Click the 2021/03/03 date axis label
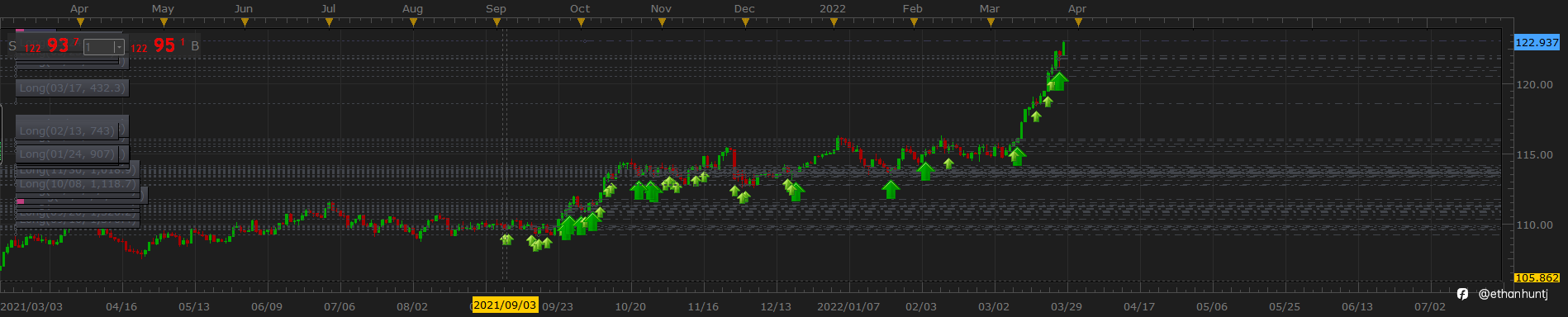 (31, 306)
